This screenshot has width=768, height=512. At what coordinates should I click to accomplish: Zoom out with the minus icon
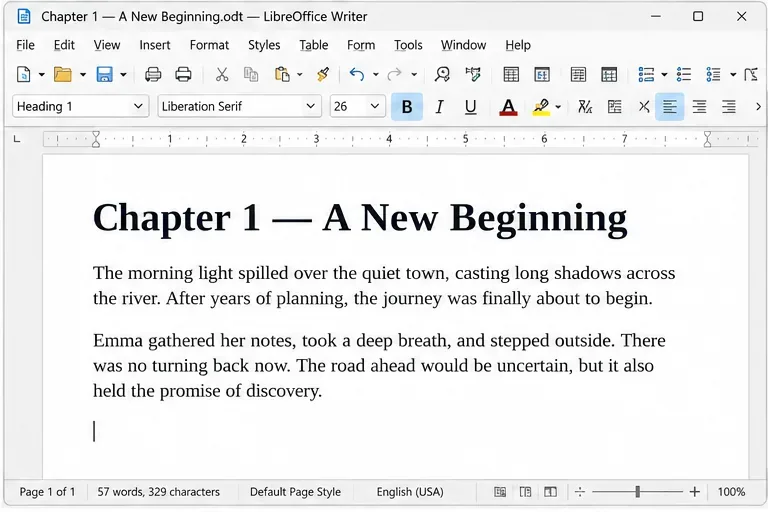580,491
